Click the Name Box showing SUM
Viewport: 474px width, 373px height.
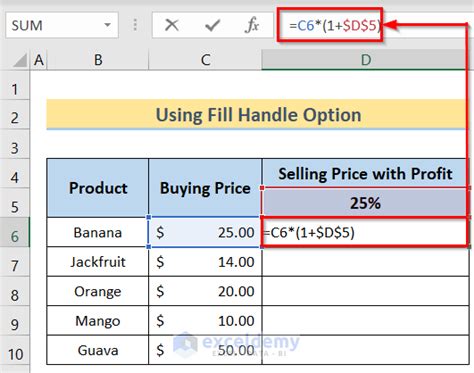pyautogui.click(x=62, y=25)
